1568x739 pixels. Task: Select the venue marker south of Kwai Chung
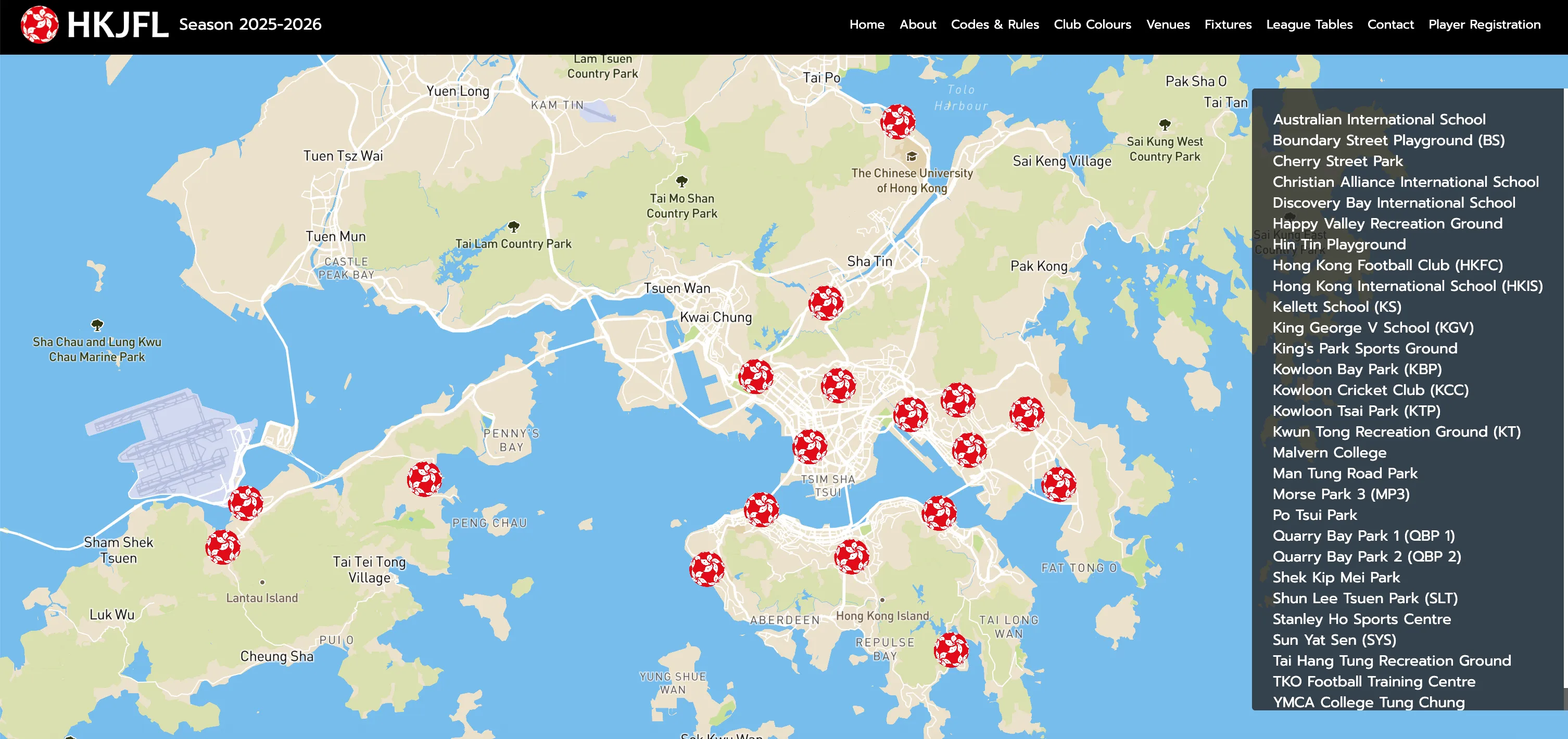click(756, 376)
